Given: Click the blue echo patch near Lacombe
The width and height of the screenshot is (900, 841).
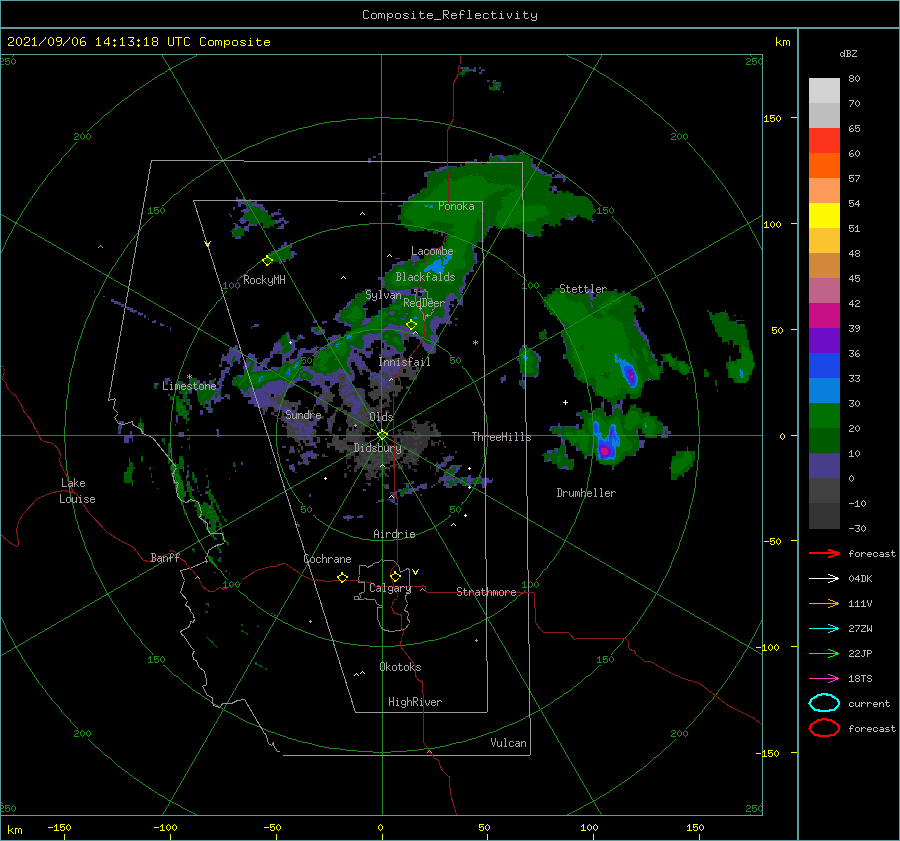Looking at the screenshot, I should tap(439, 266).
